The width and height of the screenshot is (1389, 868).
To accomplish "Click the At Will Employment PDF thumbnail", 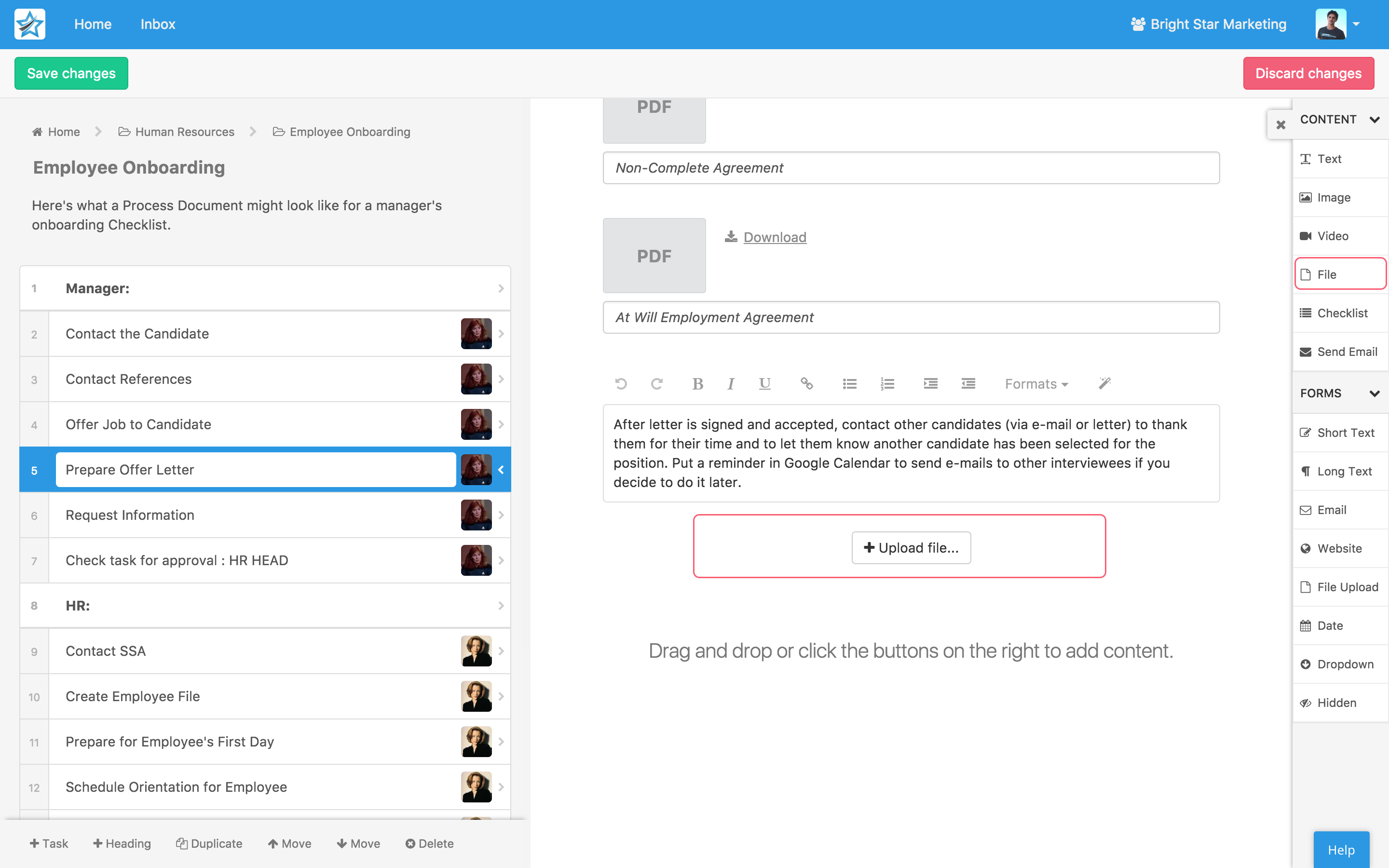I will (654, 256).
